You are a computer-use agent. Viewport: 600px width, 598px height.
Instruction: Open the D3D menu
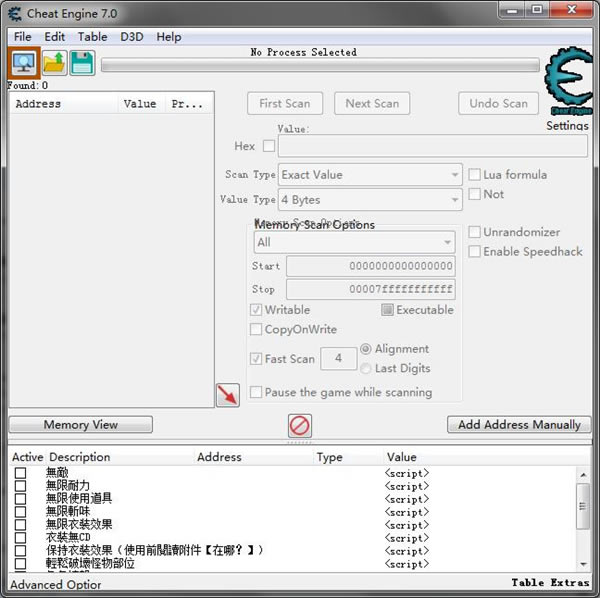click(132, 37)
